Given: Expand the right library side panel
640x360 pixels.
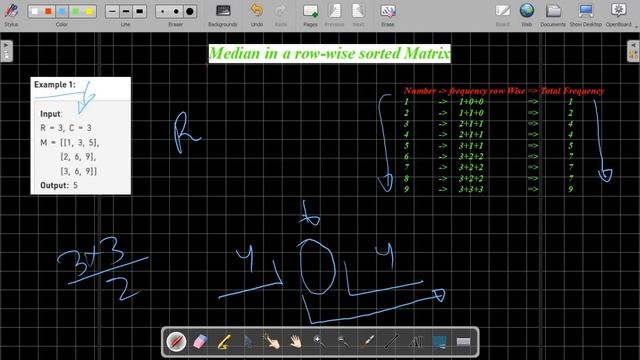Looking at the screenshot, I should 633,51.
